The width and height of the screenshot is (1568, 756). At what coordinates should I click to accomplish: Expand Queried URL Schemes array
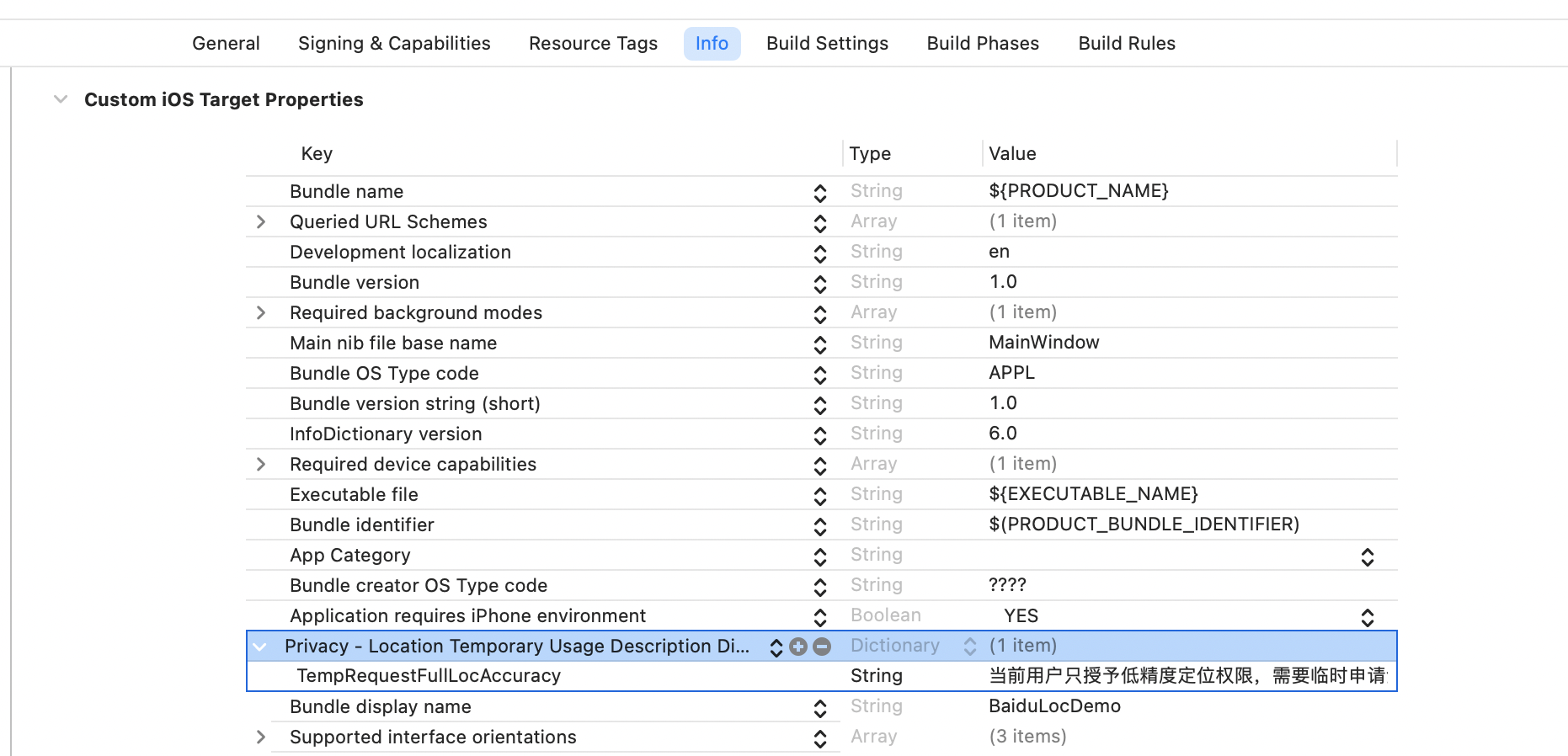click(261, 222)
